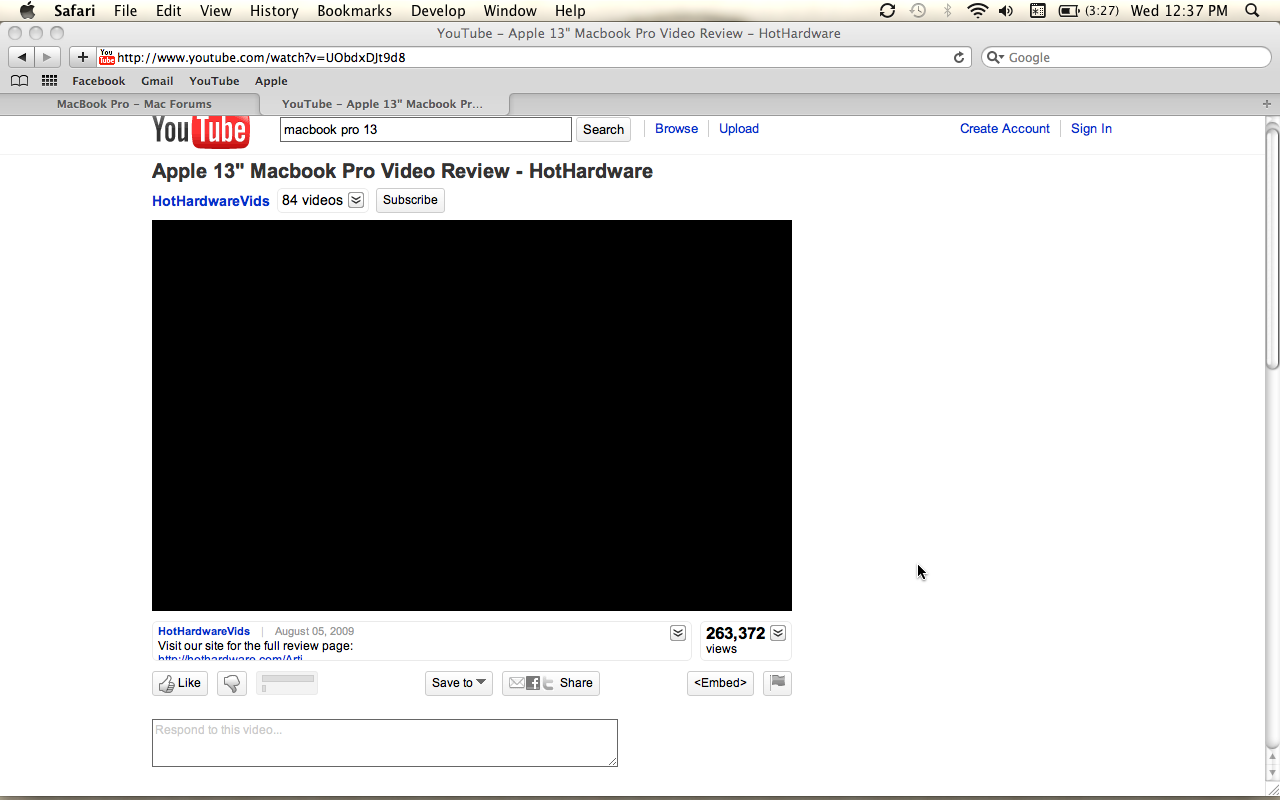
Task: Click the Like button
Action: coord(180,683)
